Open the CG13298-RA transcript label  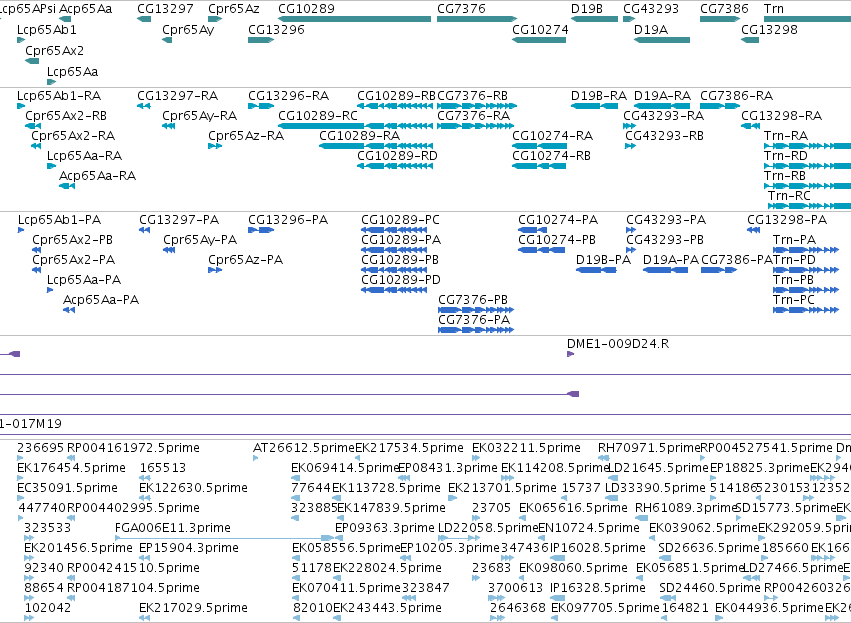pyautogui.click(x=782, y=116)
